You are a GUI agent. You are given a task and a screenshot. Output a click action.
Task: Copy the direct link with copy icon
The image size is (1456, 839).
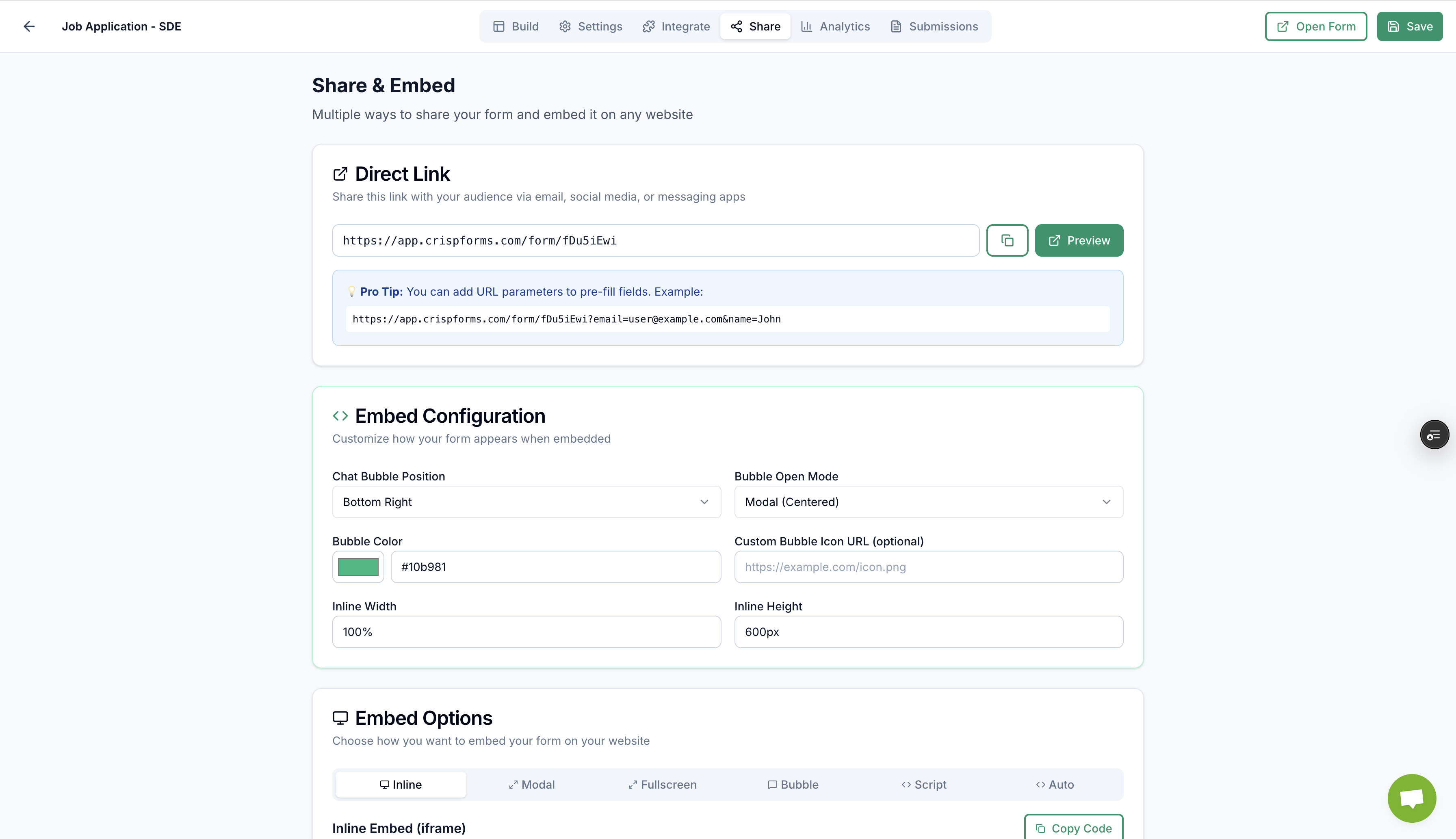1007,240
